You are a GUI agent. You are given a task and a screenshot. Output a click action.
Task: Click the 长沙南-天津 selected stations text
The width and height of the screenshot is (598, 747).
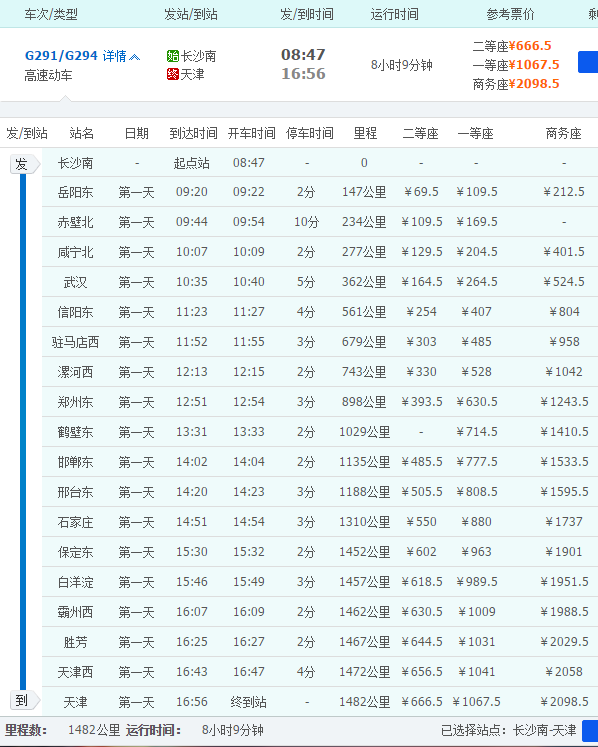tap(544, 730)
